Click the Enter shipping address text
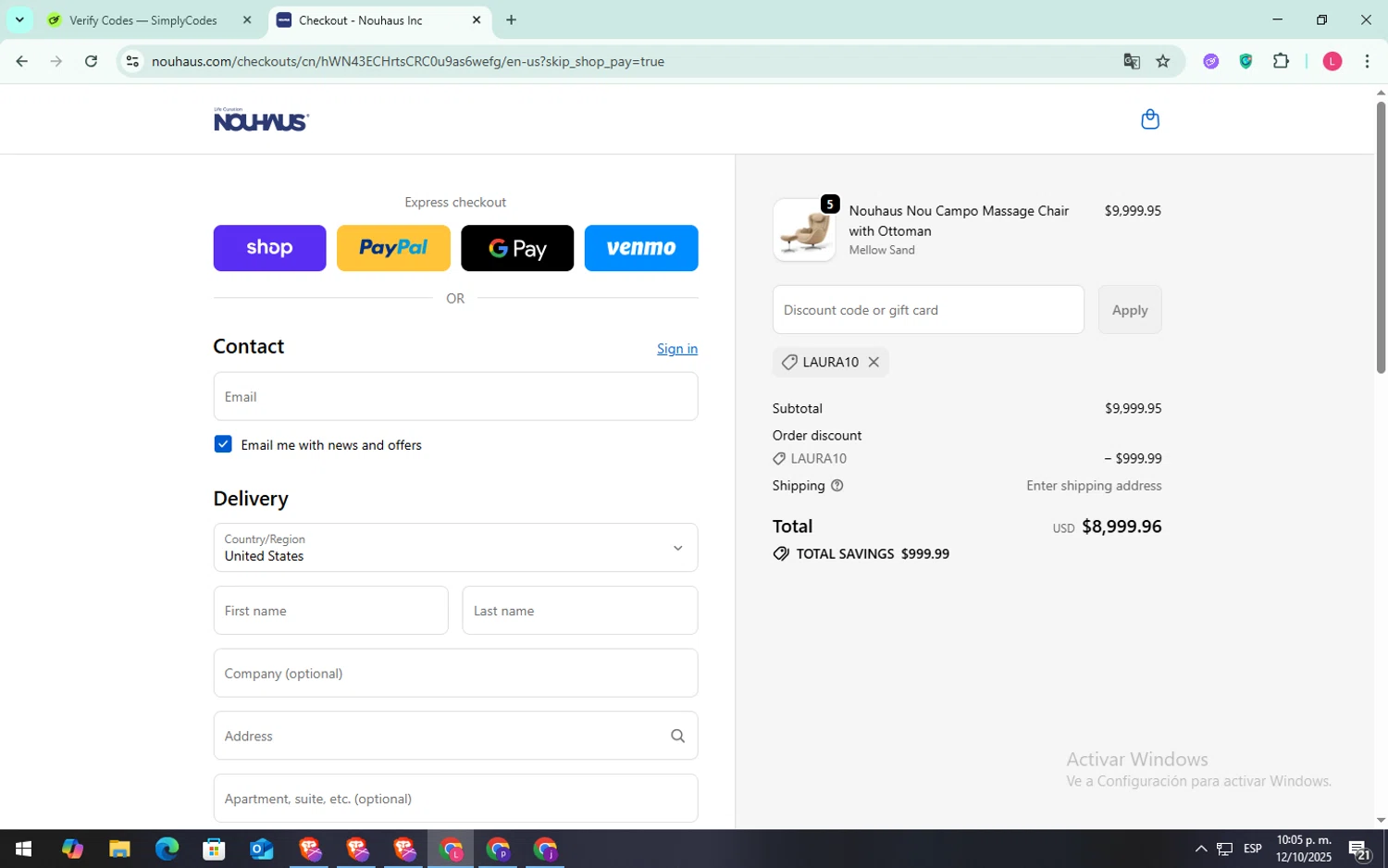This screenshot has width=1388, height=868. [x=1094, y=486]
